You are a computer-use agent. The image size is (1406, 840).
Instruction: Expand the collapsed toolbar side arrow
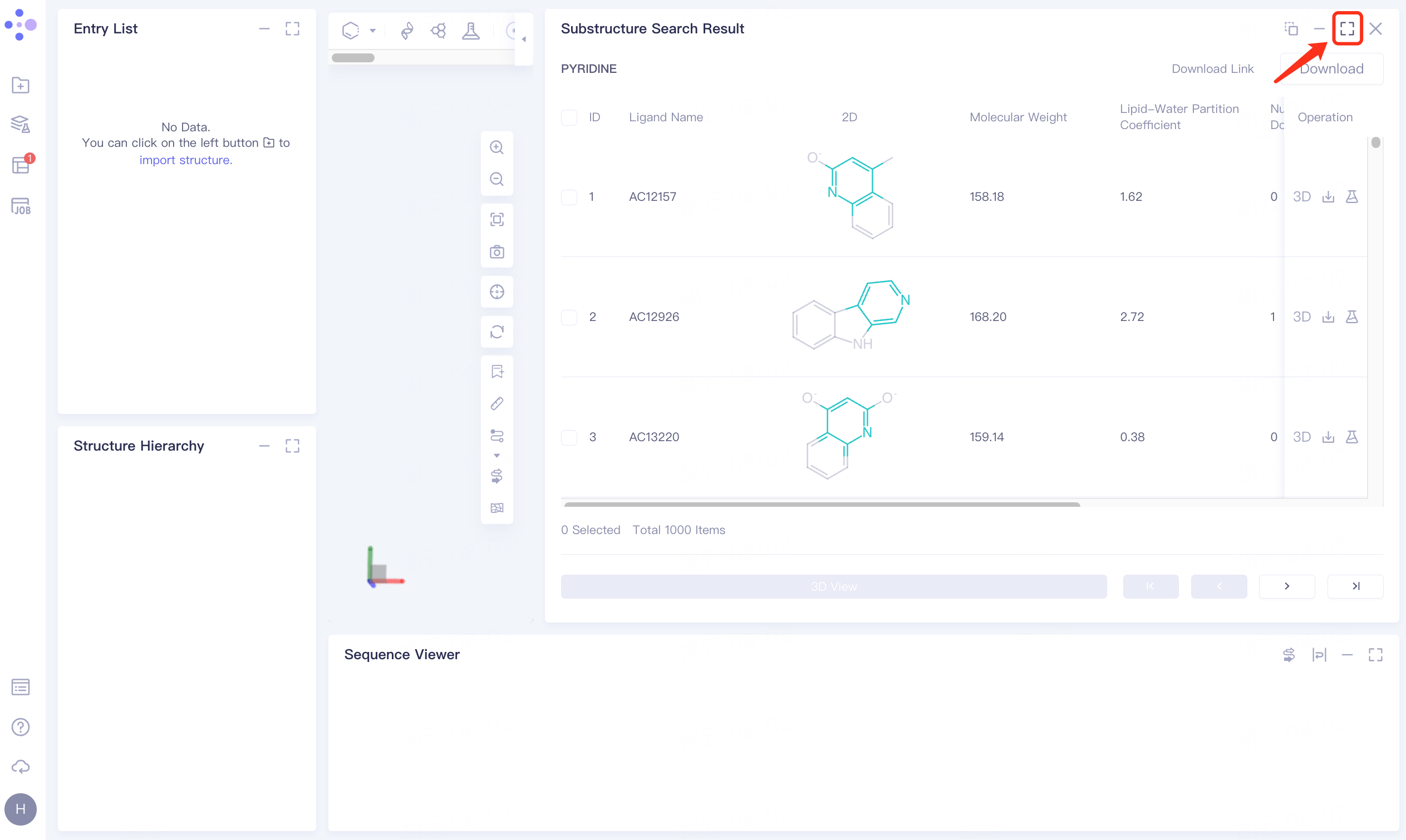click(524, 39)
